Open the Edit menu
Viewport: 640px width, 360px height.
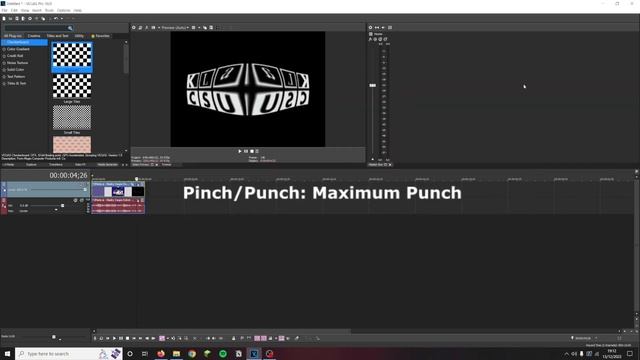tap(14, 10)
